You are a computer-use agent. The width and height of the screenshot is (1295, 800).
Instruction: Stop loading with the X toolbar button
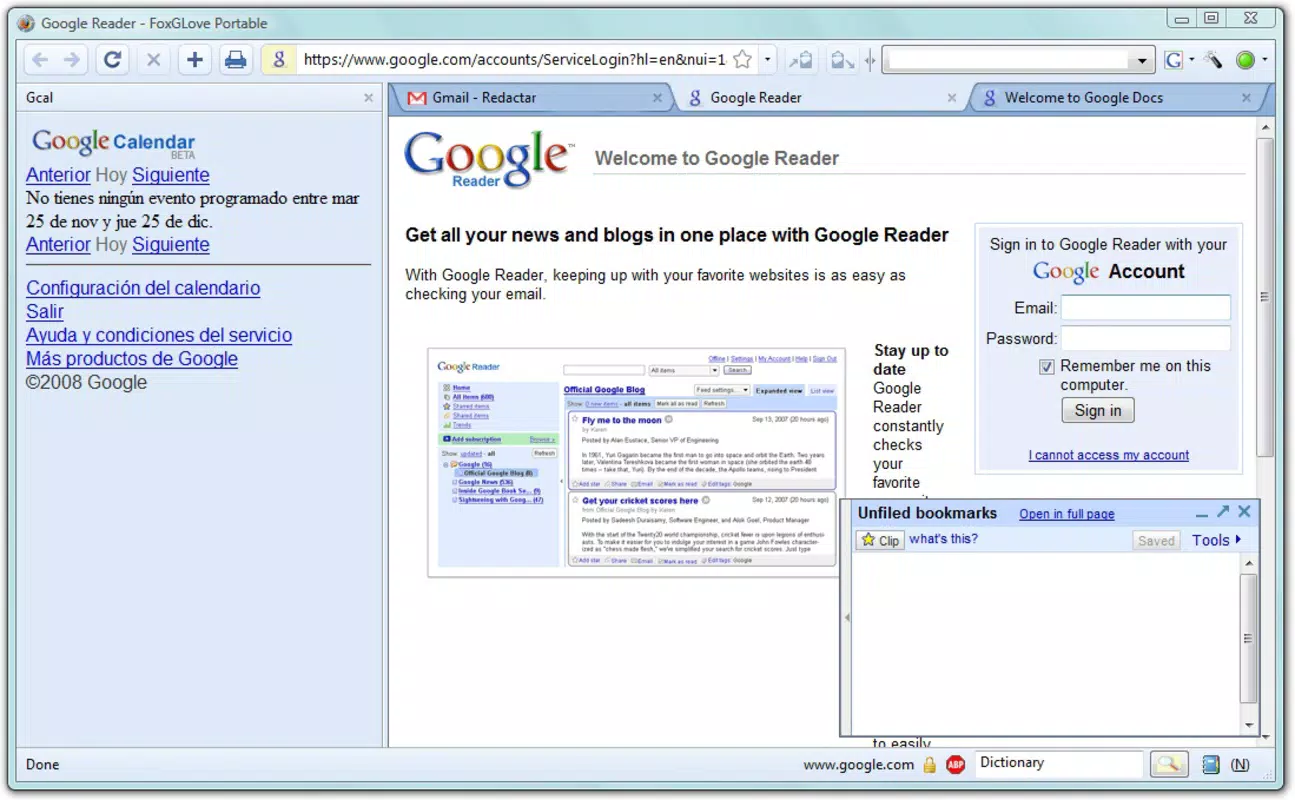(x=153, y=60)
